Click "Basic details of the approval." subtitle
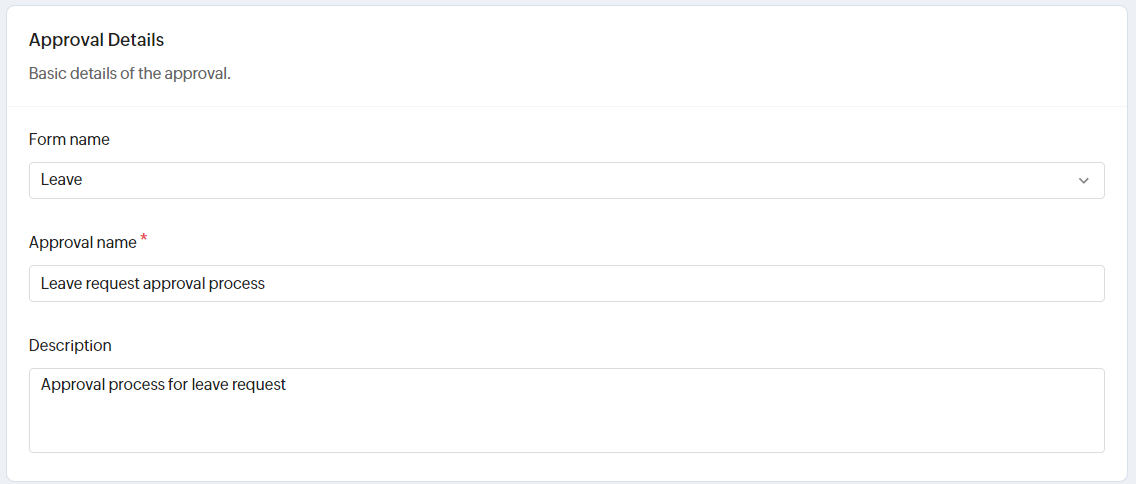The height and width of the screenshot is (484, 1136). point(130,74)
